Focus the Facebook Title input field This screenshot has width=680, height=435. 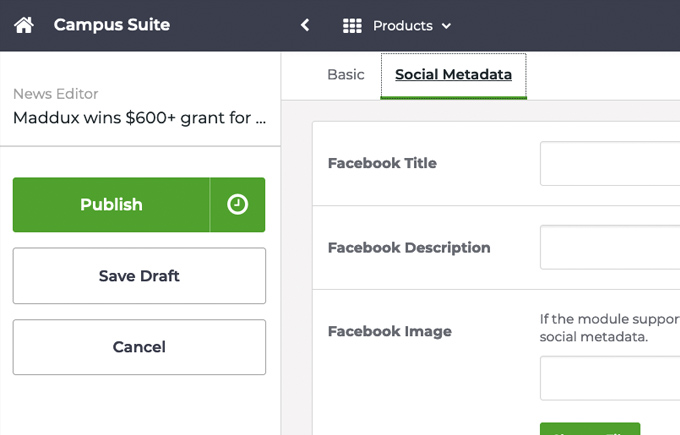pyautogui.click(x=610, y=163)
